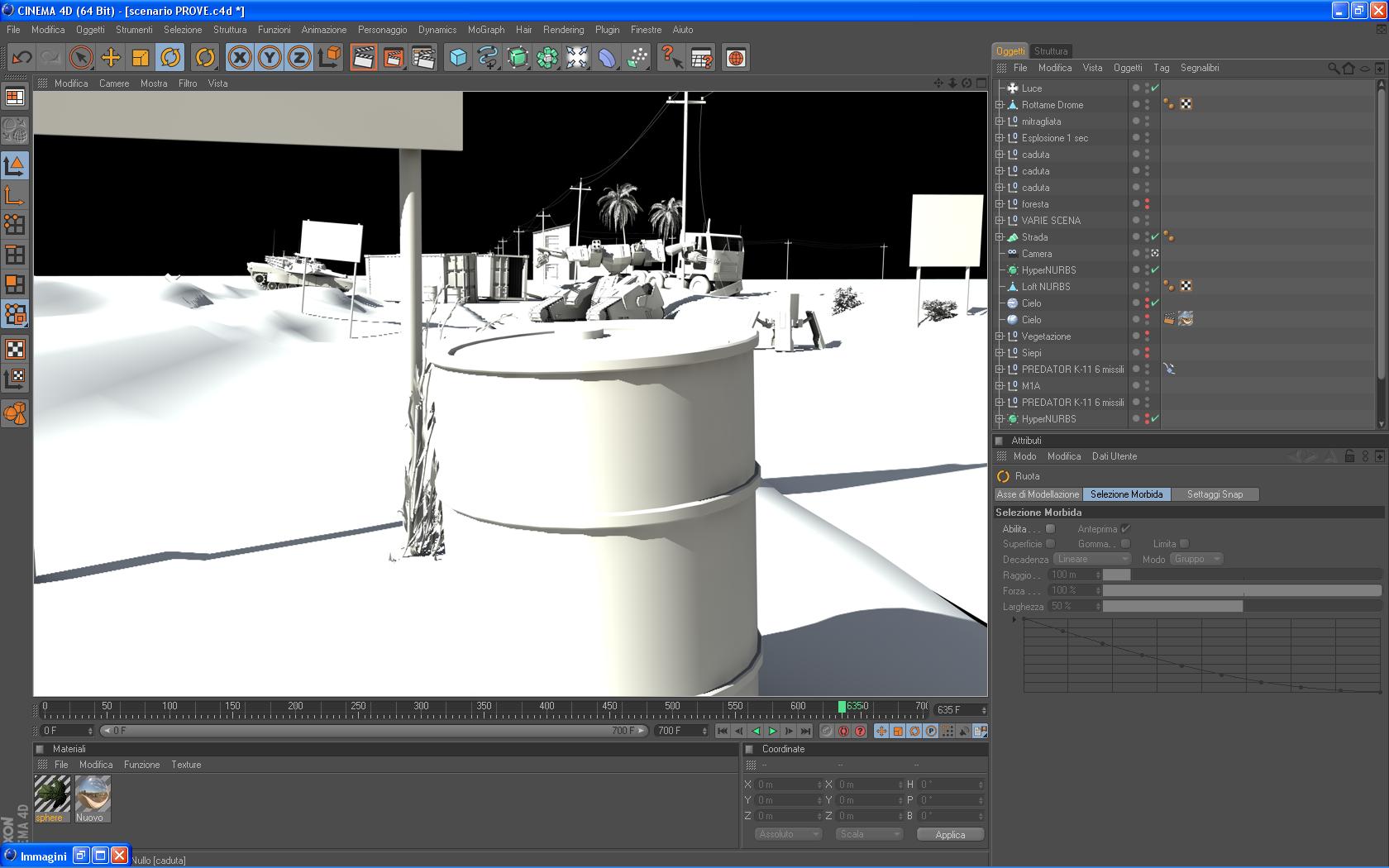Expand the Vegetazione object tree

click(x=1000, y=336)
